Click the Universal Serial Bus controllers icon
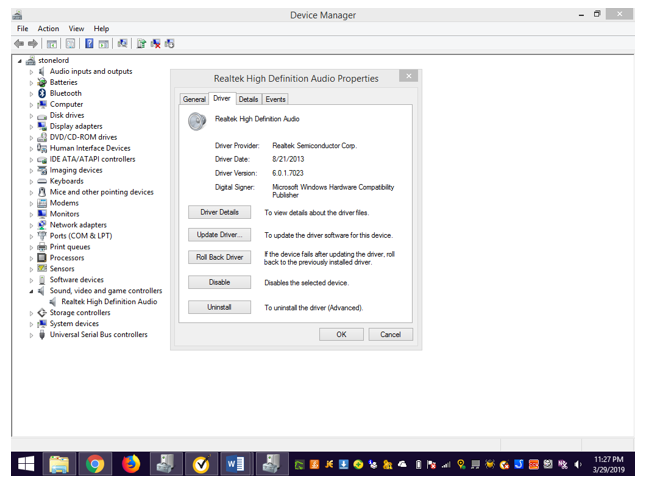Viewport: 645px width, 486px height. [x=42, y=335]
